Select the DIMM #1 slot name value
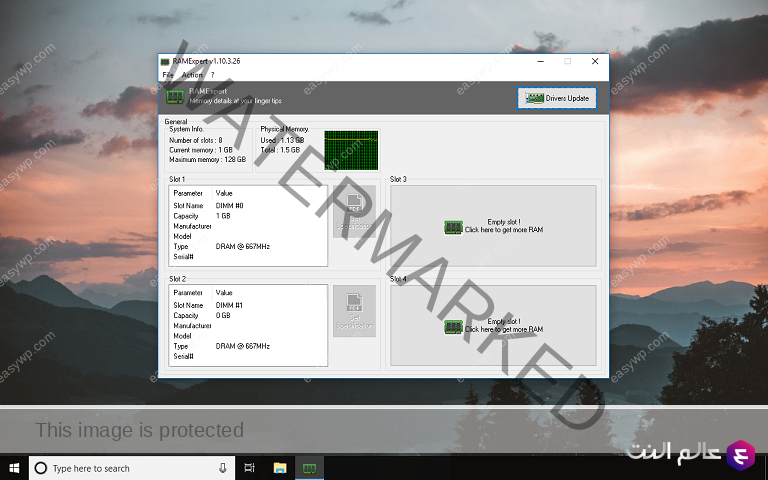This screenshot has height=480, width=768. point(229,305)
